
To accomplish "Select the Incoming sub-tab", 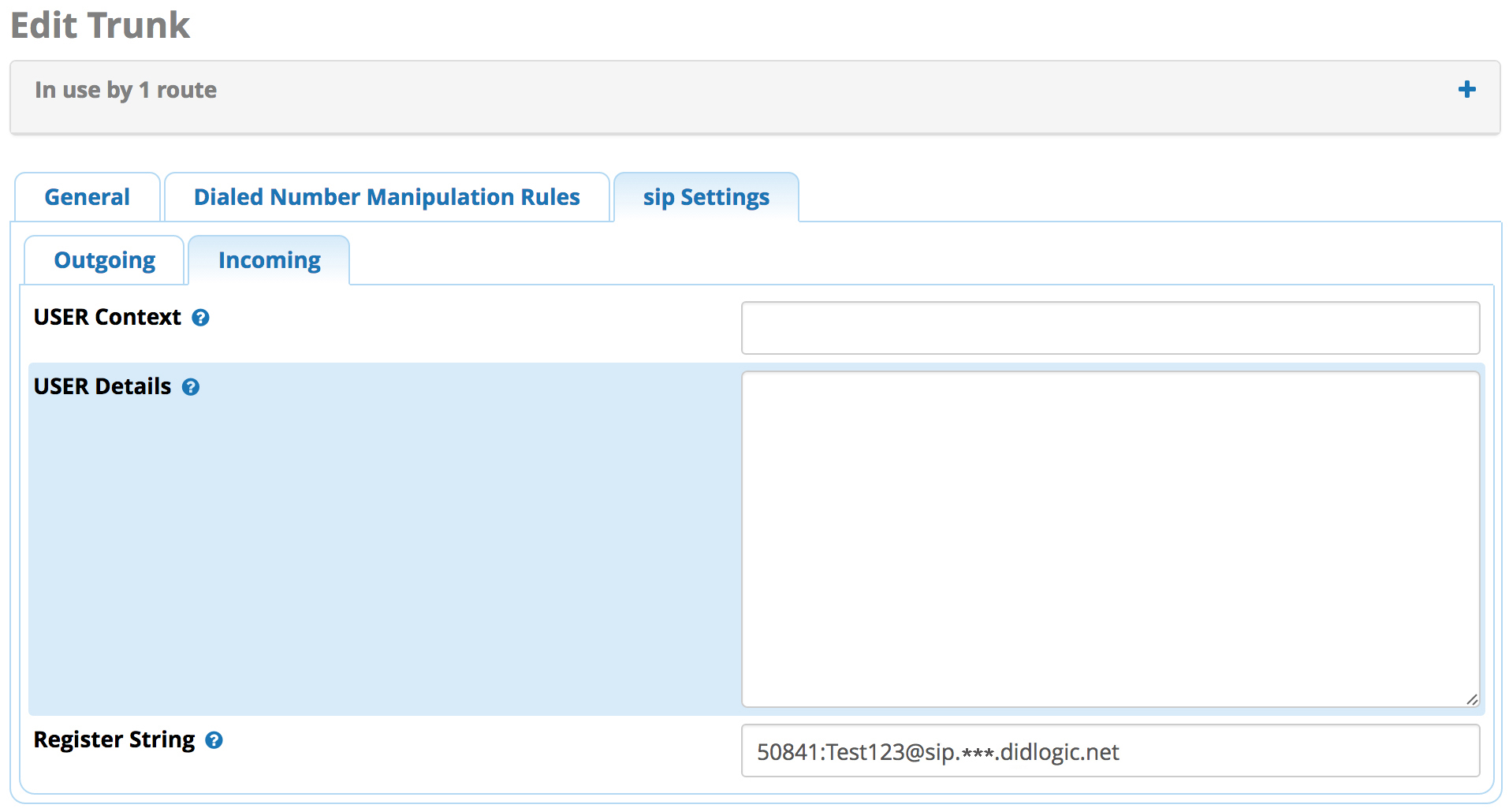I will click(x=269, y=259).
